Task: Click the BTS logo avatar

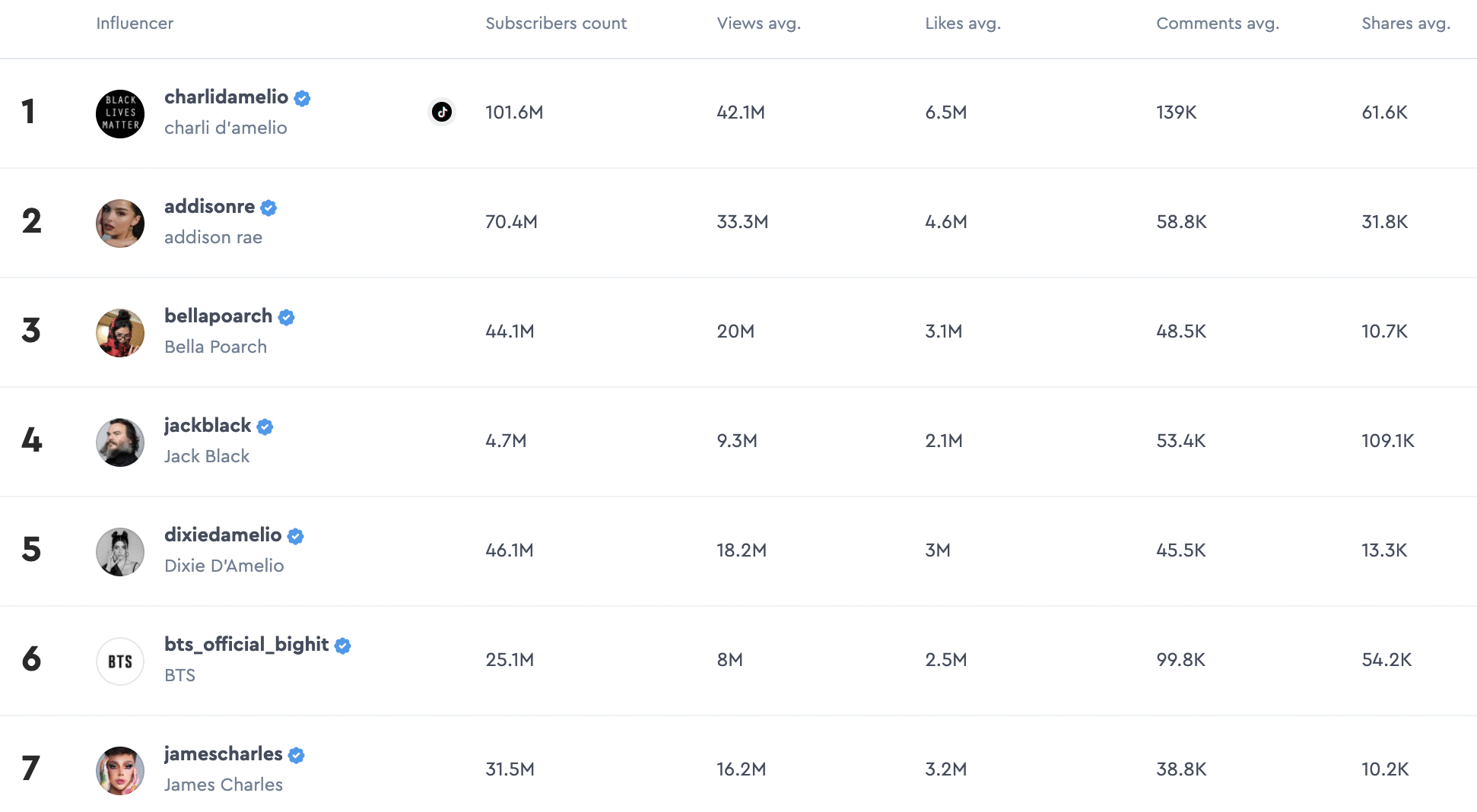Action: point(120,661)
